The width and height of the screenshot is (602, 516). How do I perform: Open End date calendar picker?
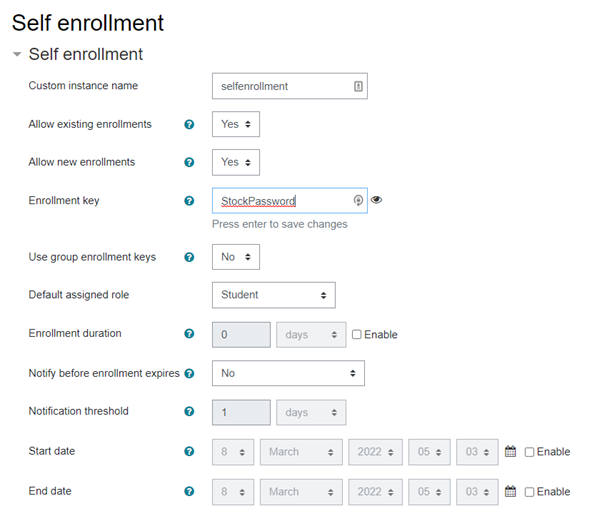[510, 492]
